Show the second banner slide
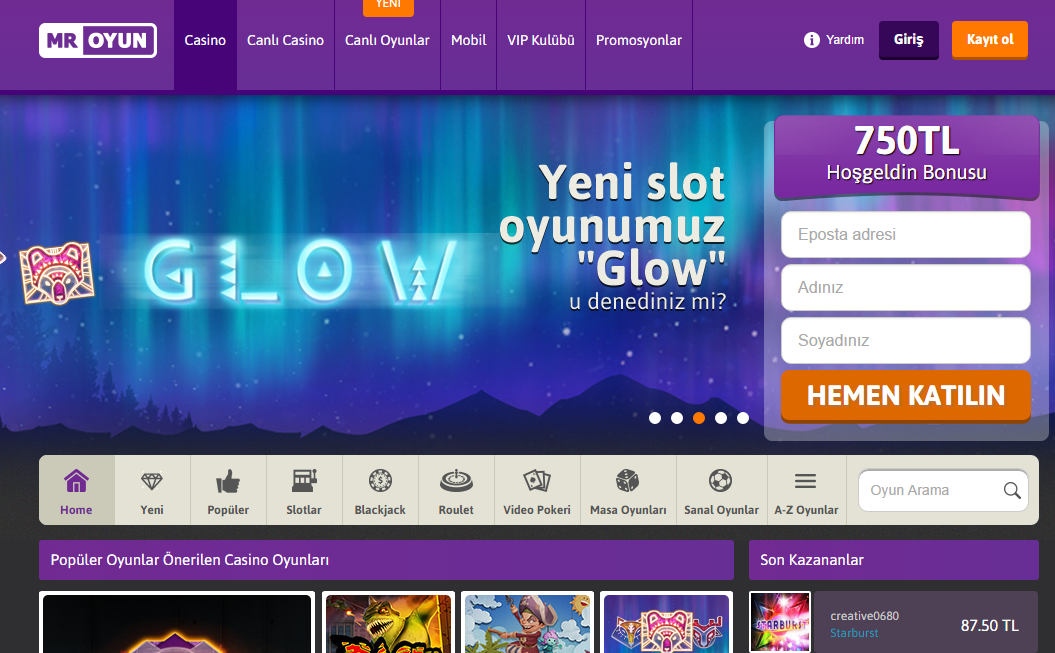1055x653 pixels. pos(677,418)
